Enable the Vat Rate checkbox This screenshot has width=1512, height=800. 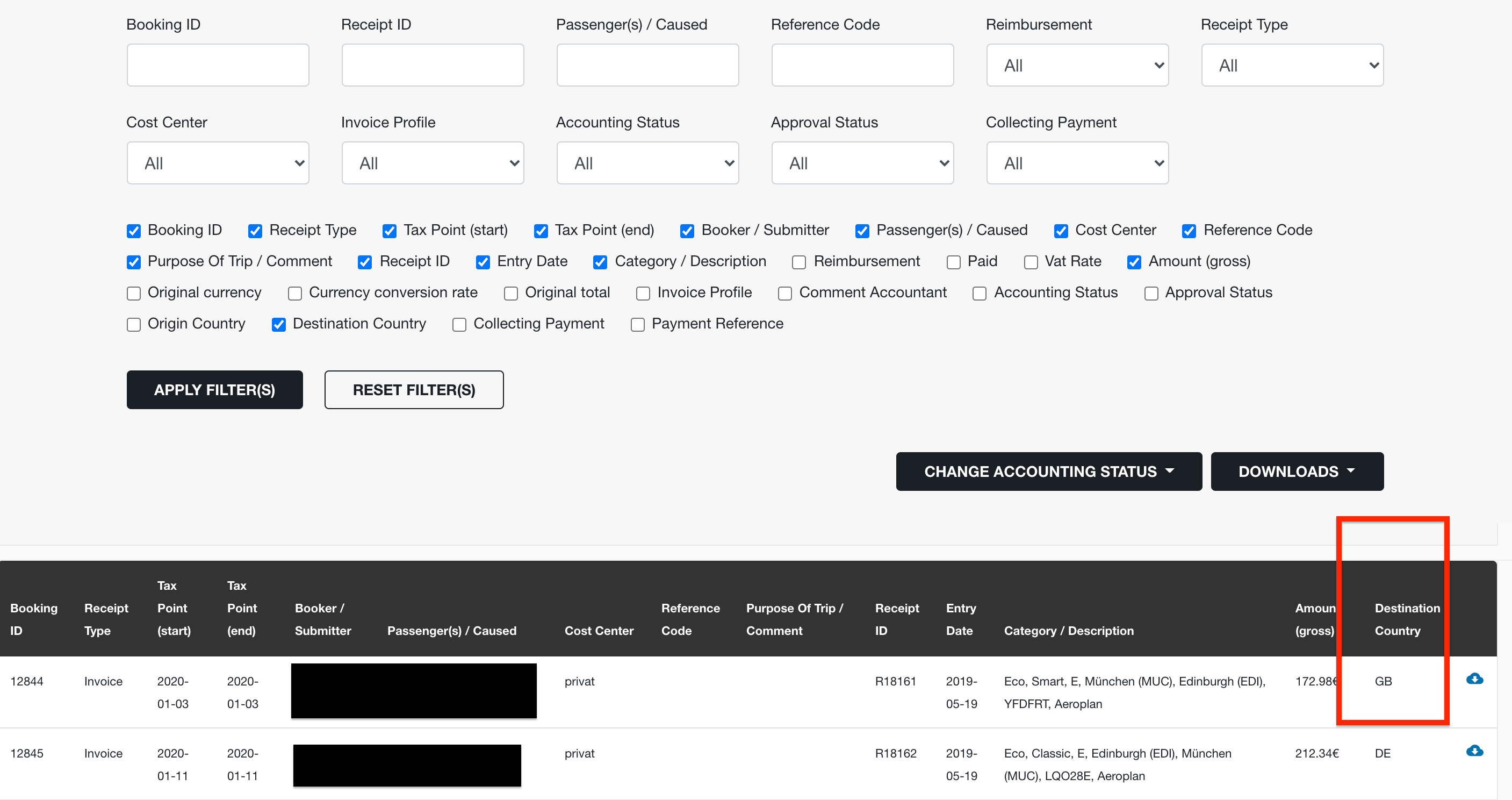[x=1031, y=262]
